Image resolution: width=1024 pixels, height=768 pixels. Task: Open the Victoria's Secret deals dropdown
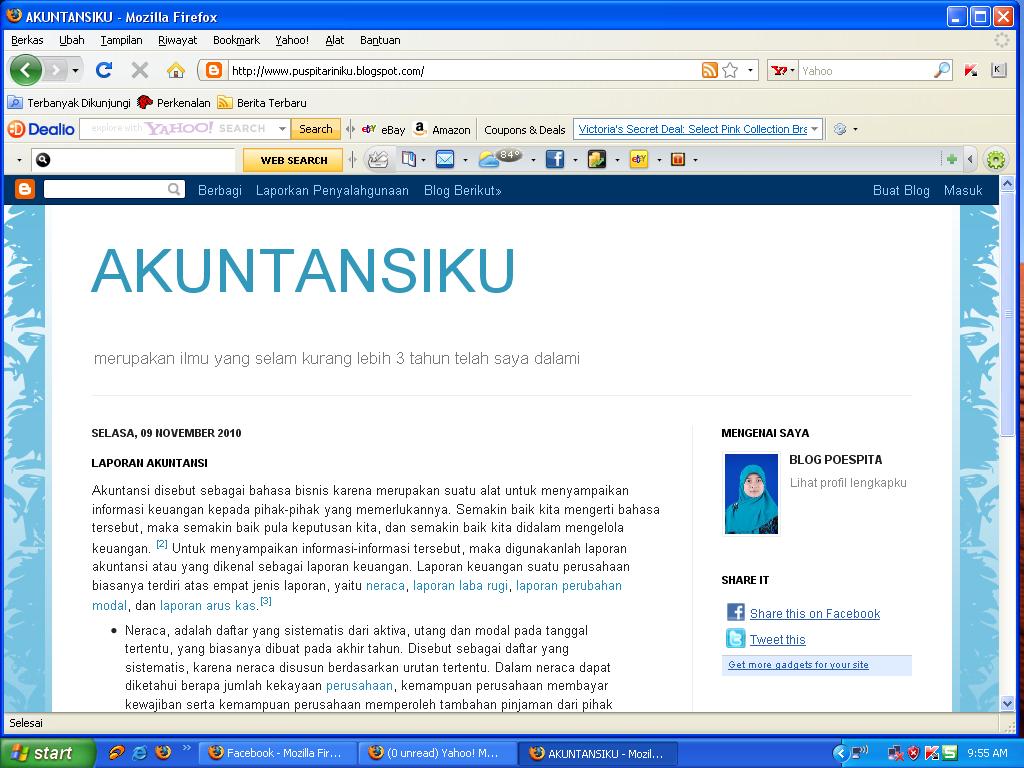click(x=812, y=129)
